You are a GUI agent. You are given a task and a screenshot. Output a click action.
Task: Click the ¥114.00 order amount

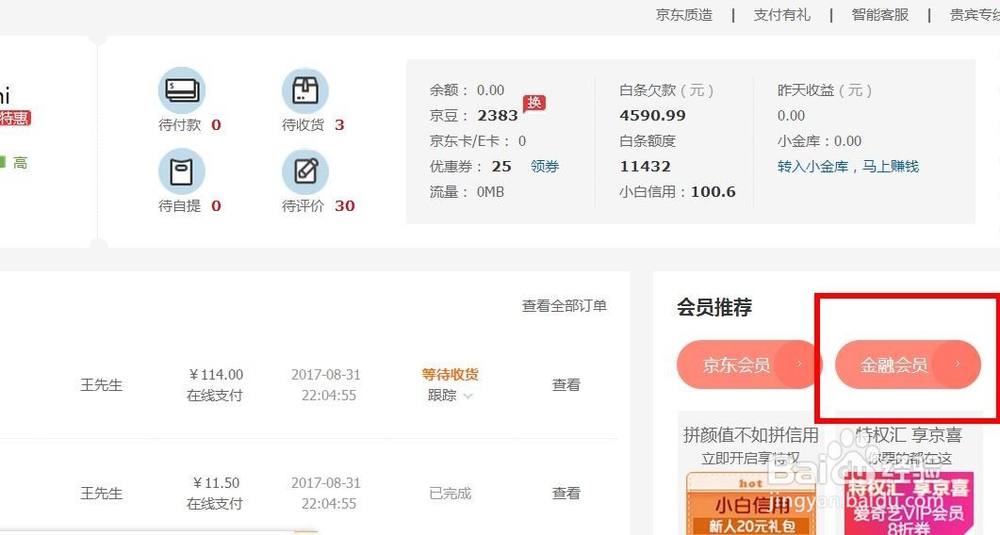tap(216, 374)
